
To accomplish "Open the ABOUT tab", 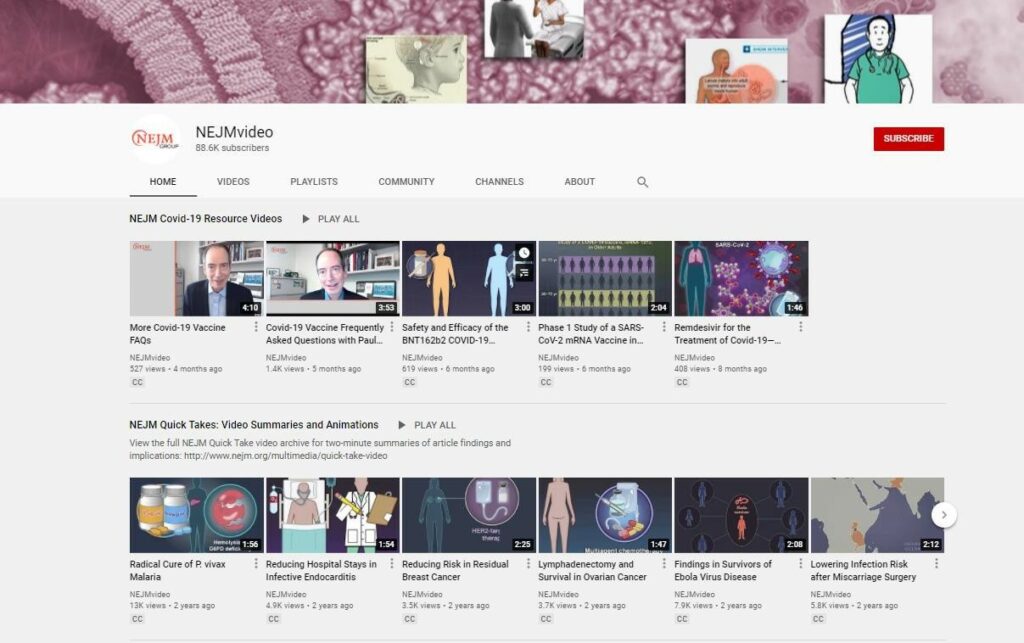I will [579, 181].
